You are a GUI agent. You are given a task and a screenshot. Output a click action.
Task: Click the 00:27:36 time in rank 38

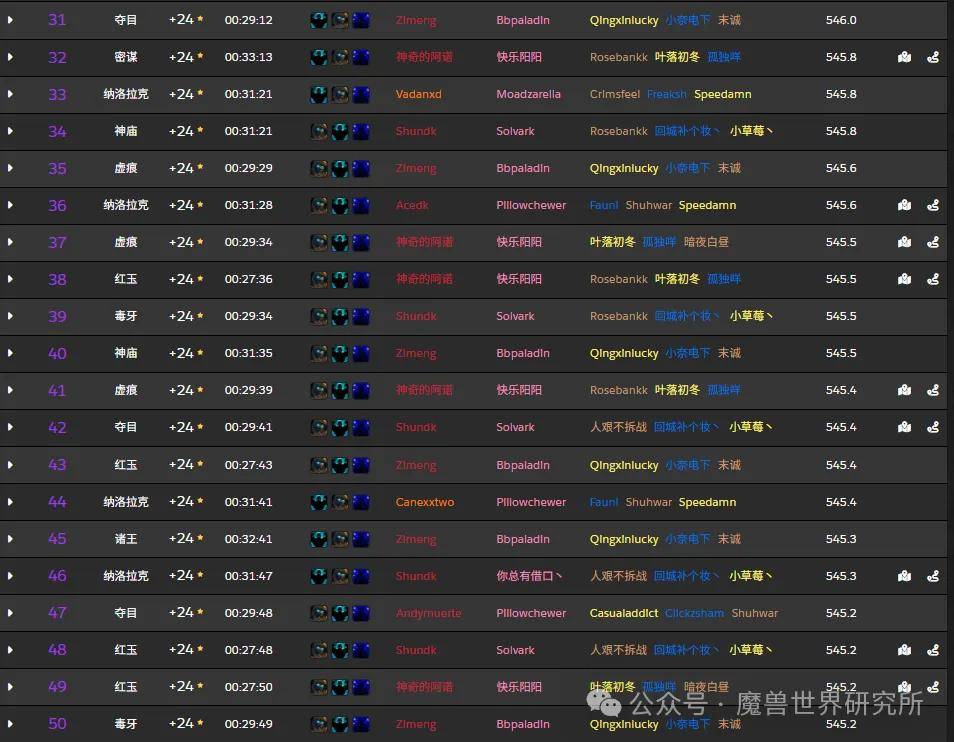click(248, 279)
